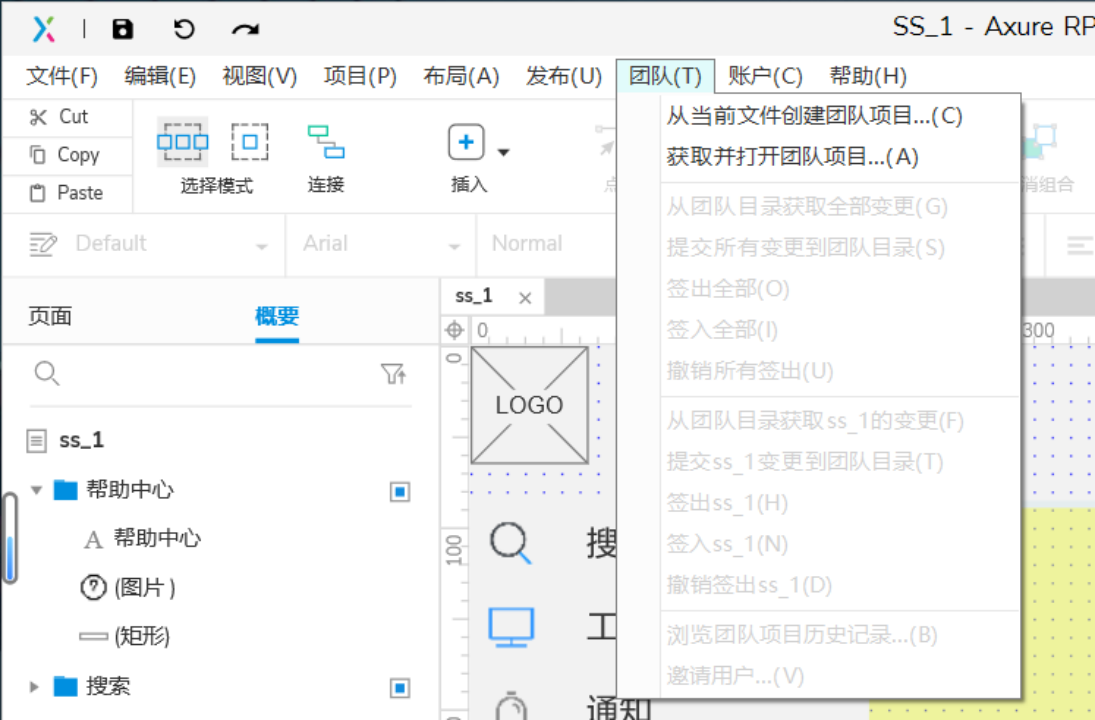Open the 帮助(H) menu
The image size is (1095, 720).
coord(868,75)
